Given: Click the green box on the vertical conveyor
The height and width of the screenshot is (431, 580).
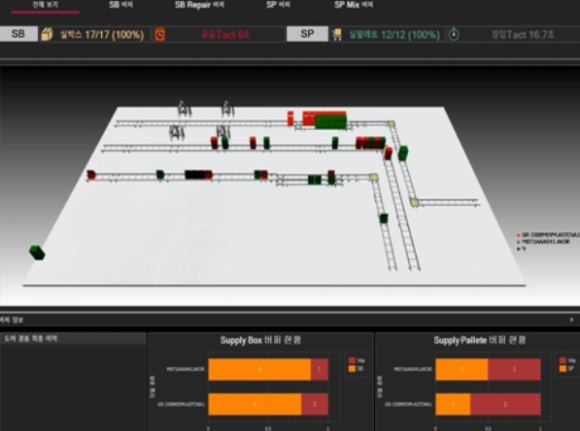Looking at the screenshot, I should pos(384,218).
